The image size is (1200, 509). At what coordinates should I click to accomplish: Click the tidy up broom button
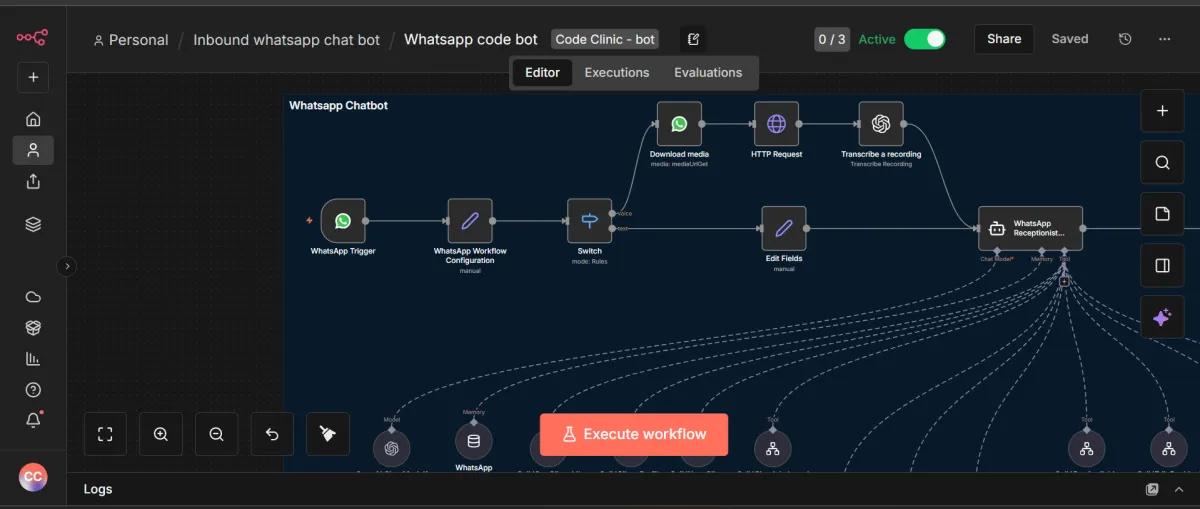pyautogui.click(x=328, y=434)
